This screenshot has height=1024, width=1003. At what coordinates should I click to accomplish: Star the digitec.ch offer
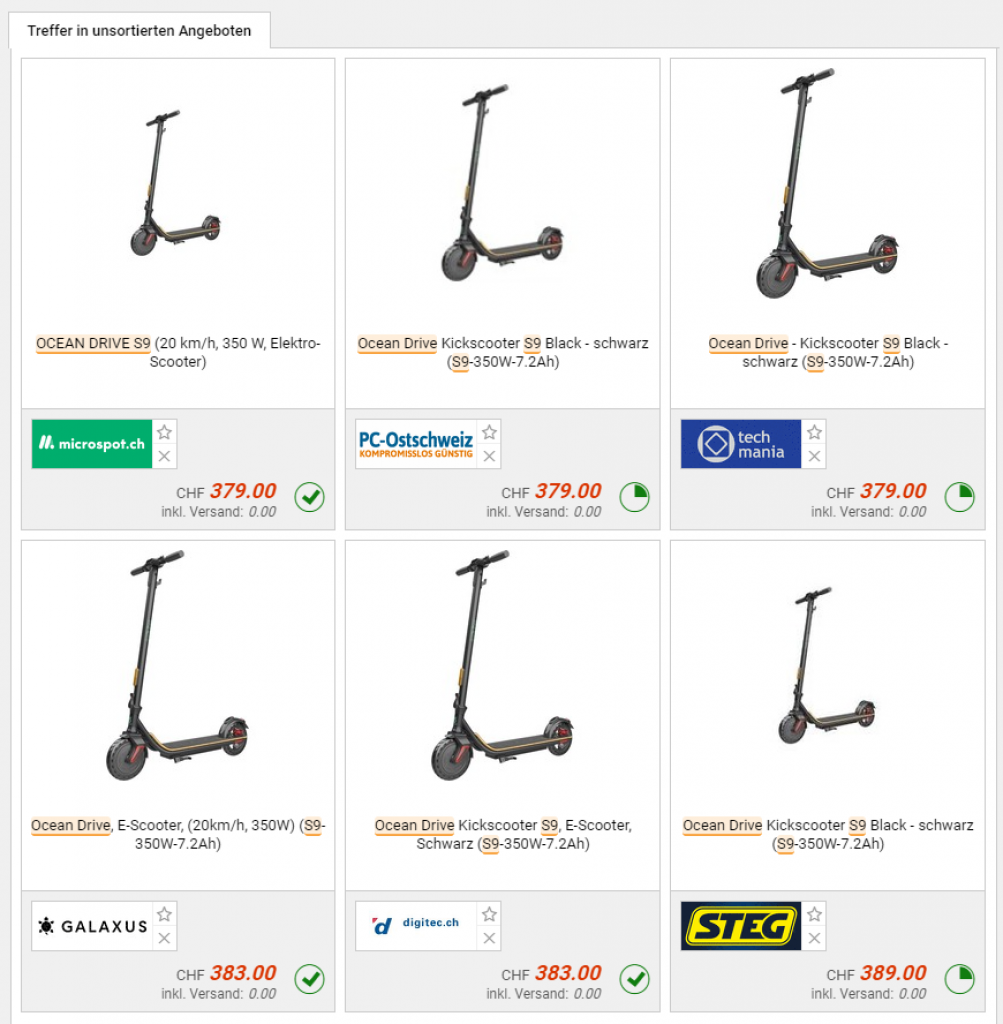click(489, 914)
